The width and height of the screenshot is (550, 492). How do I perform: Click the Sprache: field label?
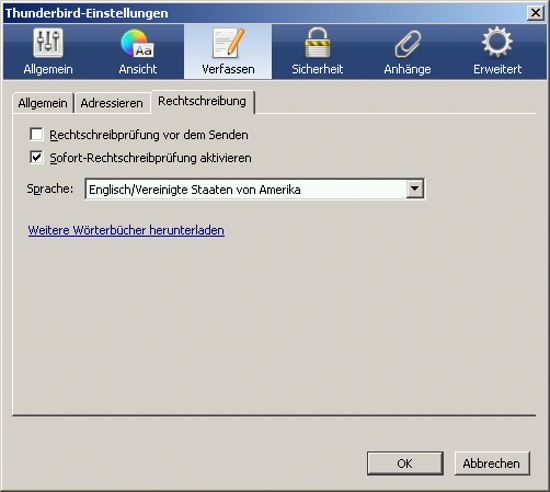[50, 189]
